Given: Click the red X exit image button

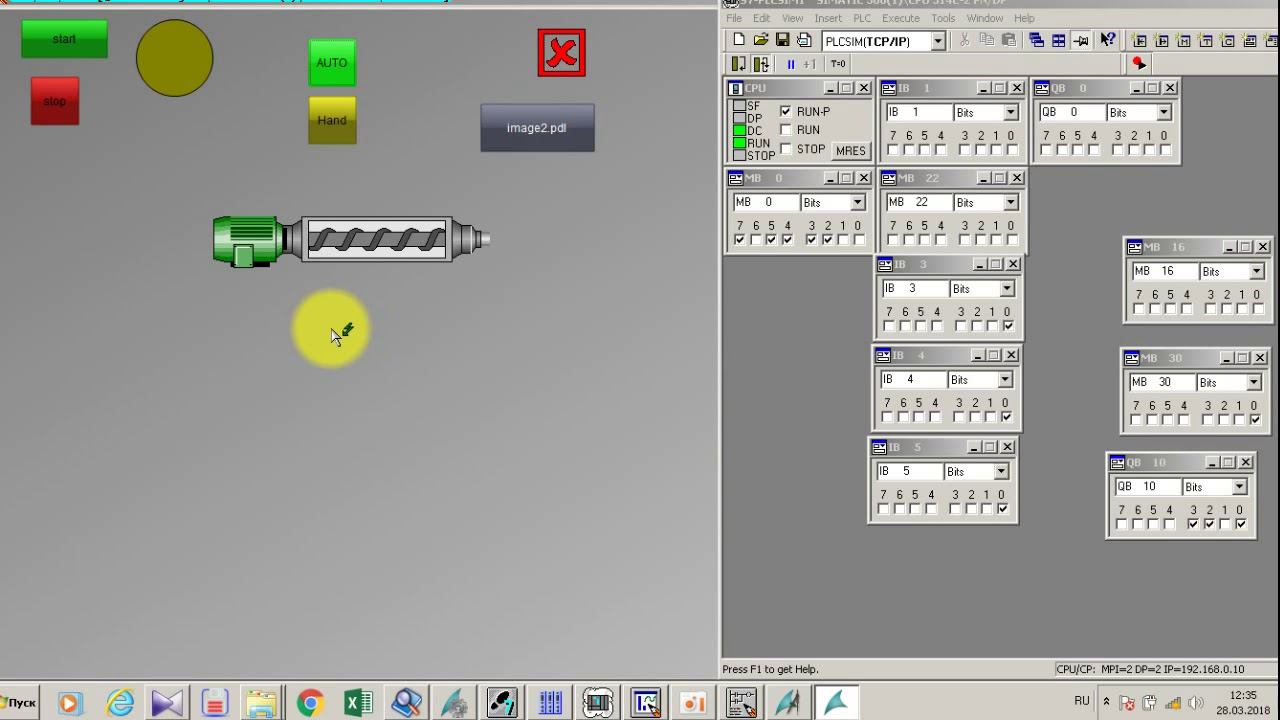Looking at the screenshot, I should pyautogui.click(x=561, y=52).
